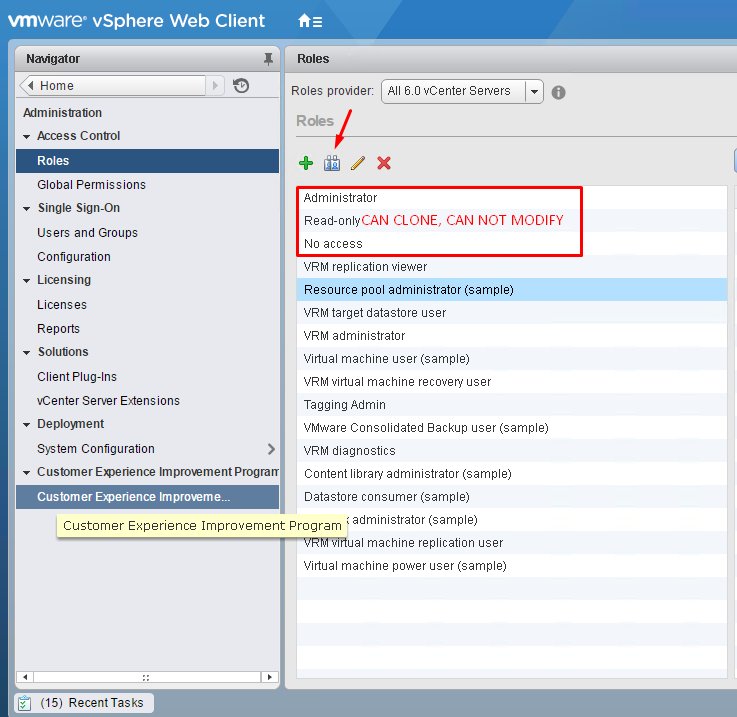
Task: Clone the selected role via clone icon
Action: point(332,163)
